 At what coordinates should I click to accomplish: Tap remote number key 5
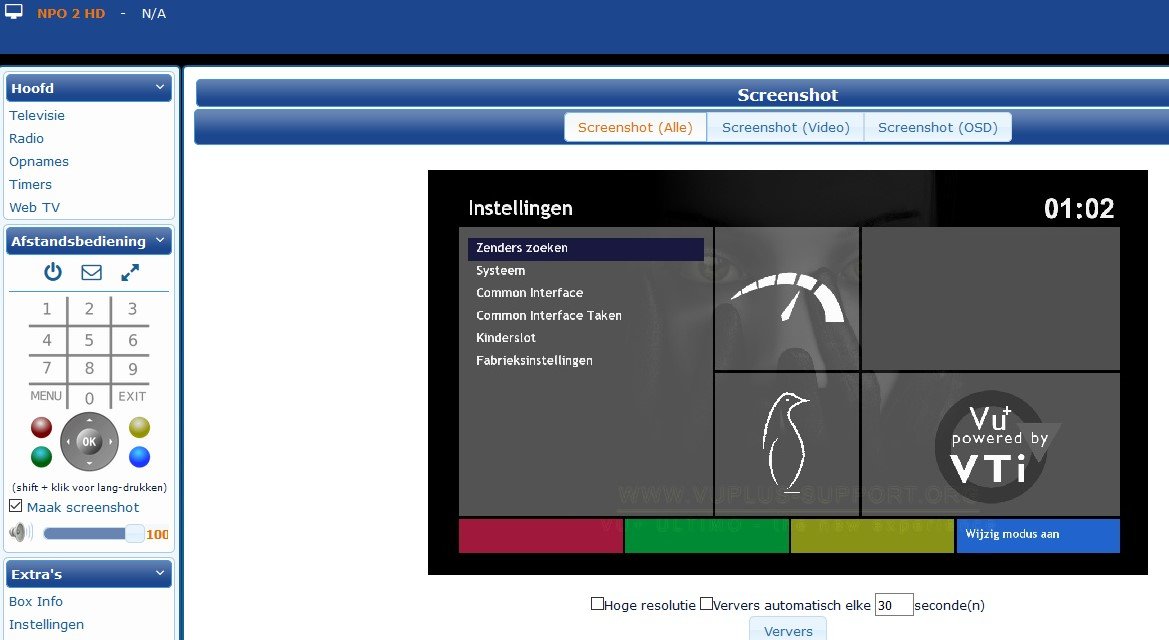pyautogui.click(x=89, y=340)
